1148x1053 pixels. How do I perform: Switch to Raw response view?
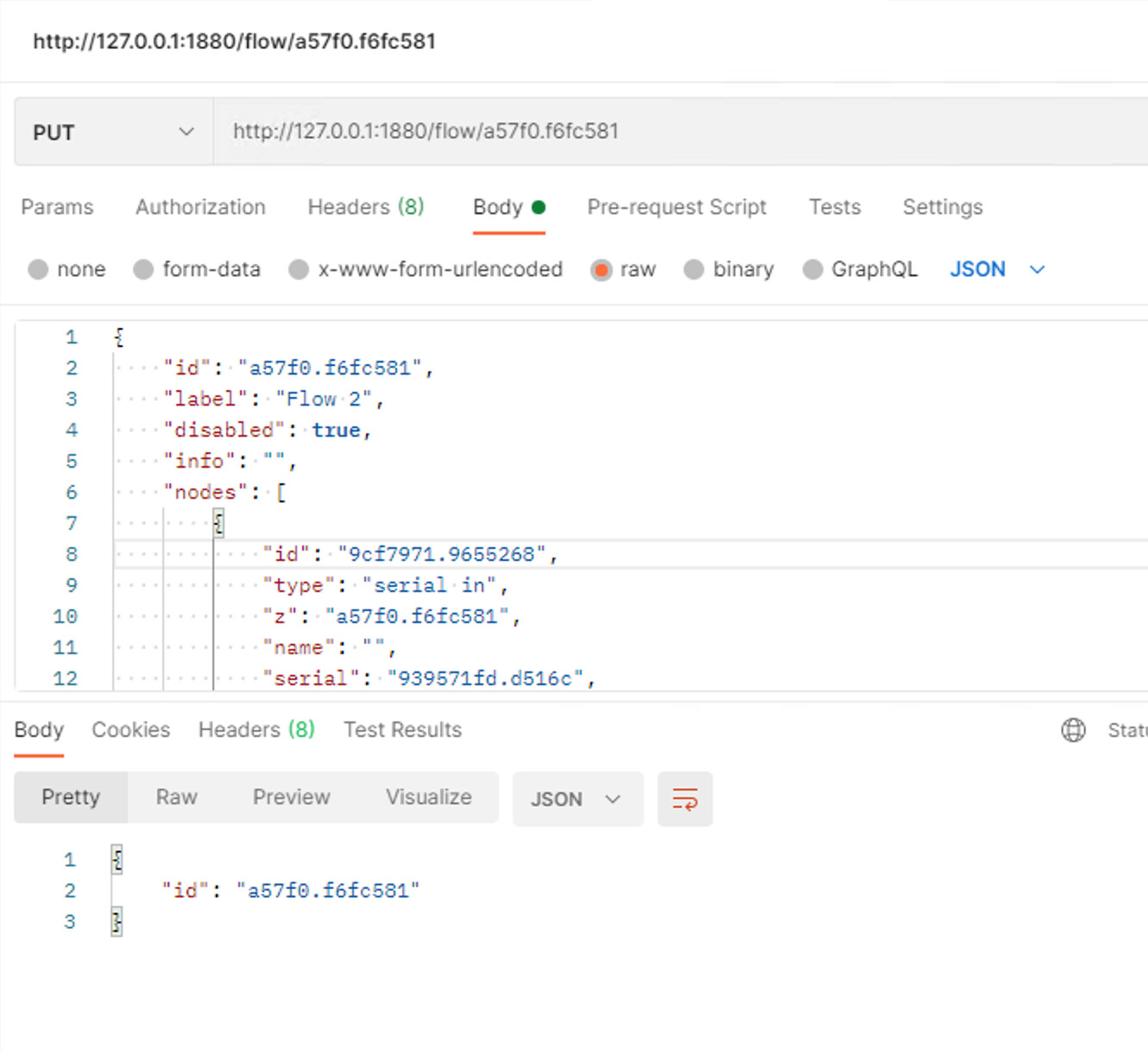177,798
